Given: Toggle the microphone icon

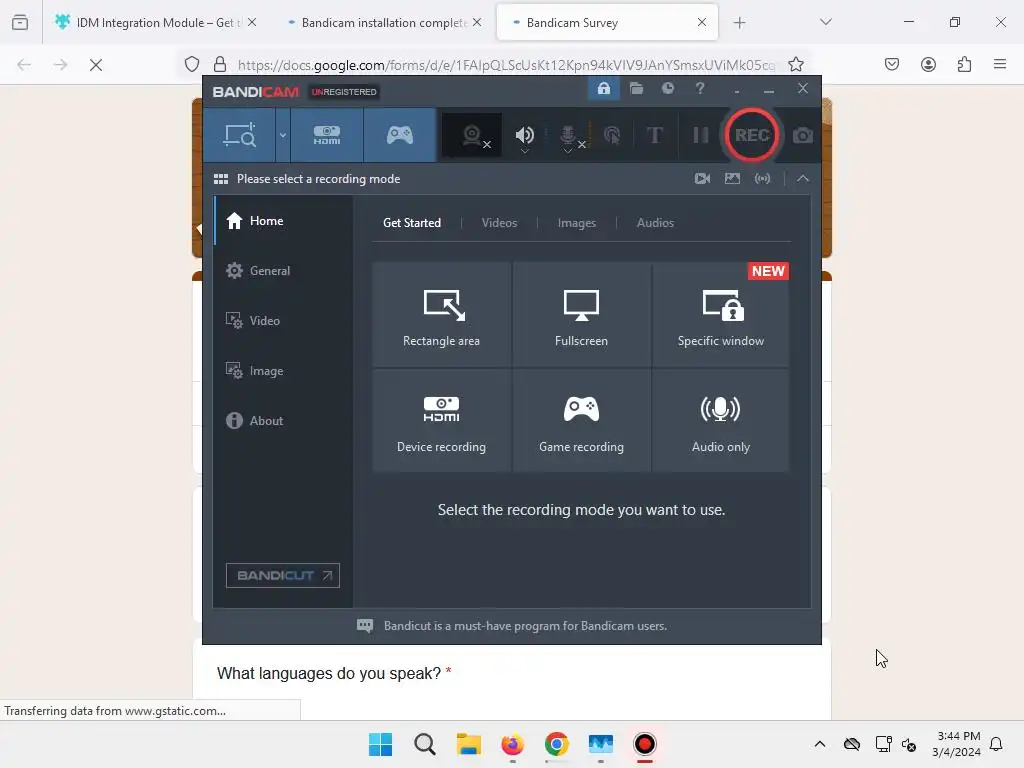Looking at the screenshot, I should [568, 135].
